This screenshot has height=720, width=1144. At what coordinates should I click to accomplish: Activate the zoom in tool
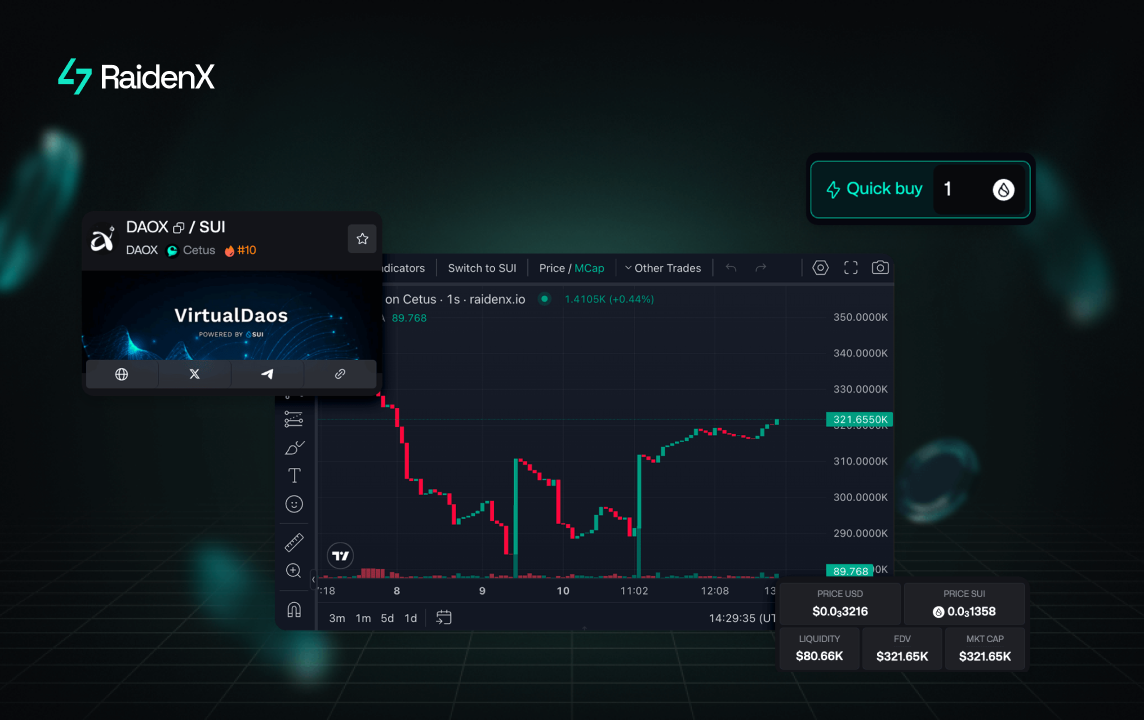pos(294,570)
